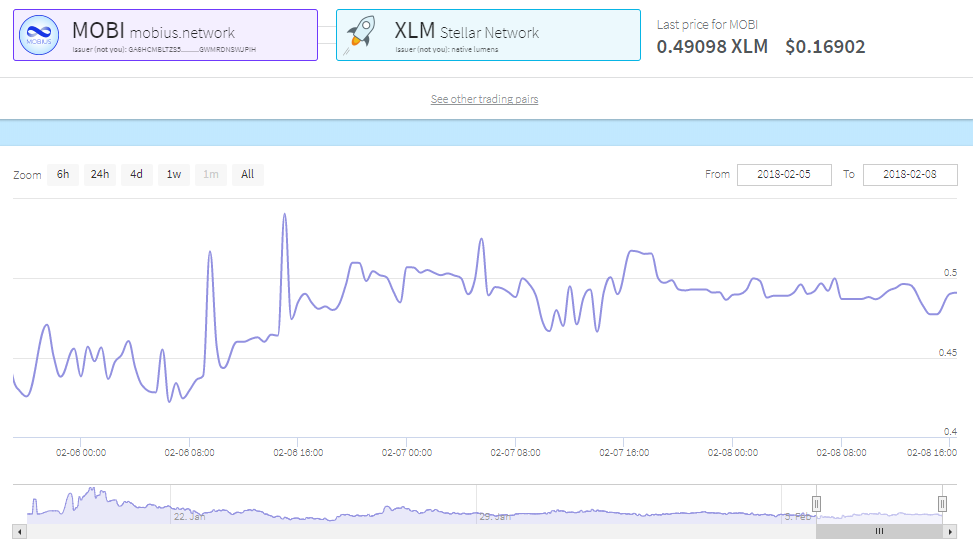973x542 pixels.
Task: Click the 0.49098 XLM last price
Action: (712, 47)
